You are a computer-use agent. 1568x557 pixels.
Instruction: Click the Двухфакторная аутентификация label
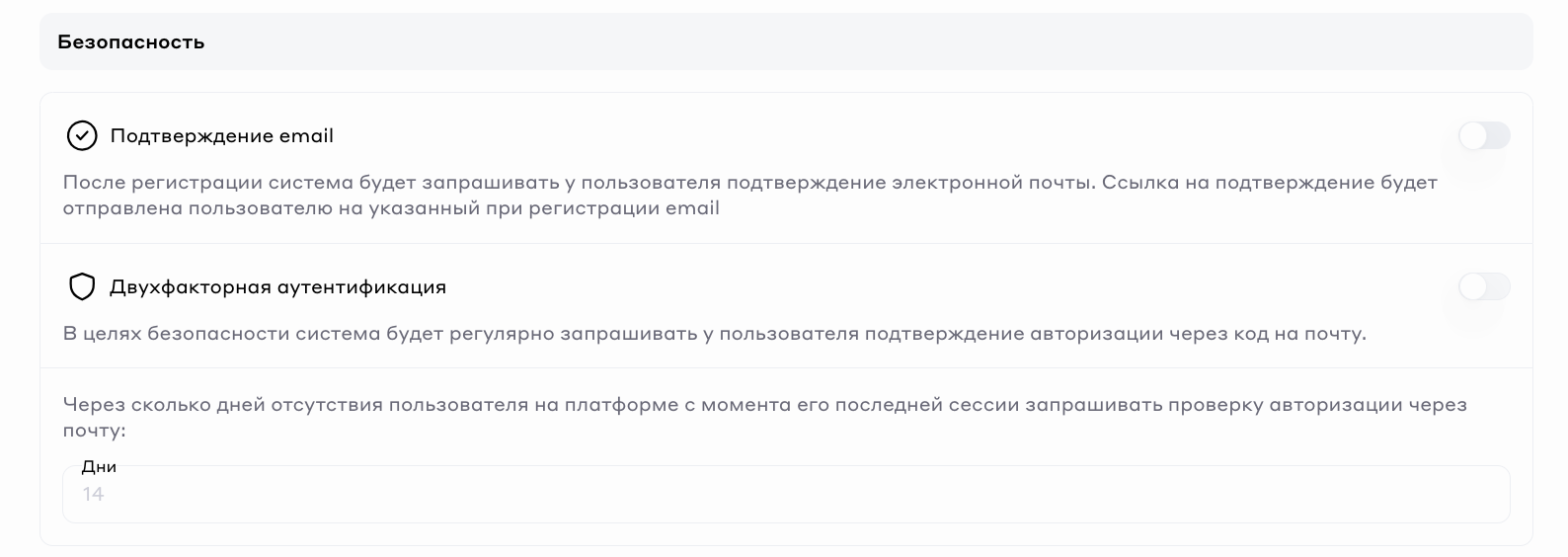pyautogui.click(x=278, y=287)
